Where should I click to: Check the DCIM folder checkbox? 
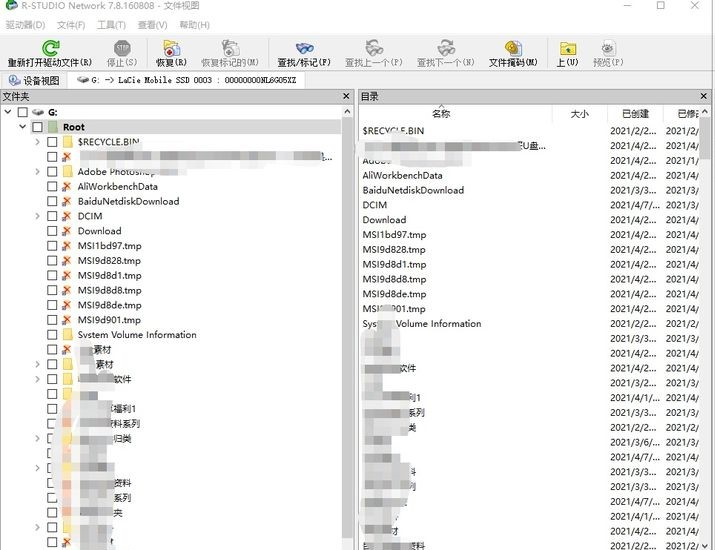click(x=52, y=216)
